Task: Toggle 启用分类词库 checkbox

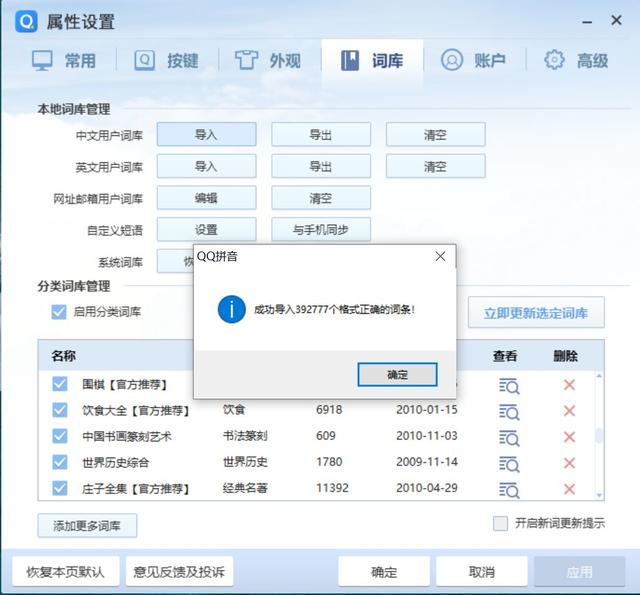Action: [59, 312]
